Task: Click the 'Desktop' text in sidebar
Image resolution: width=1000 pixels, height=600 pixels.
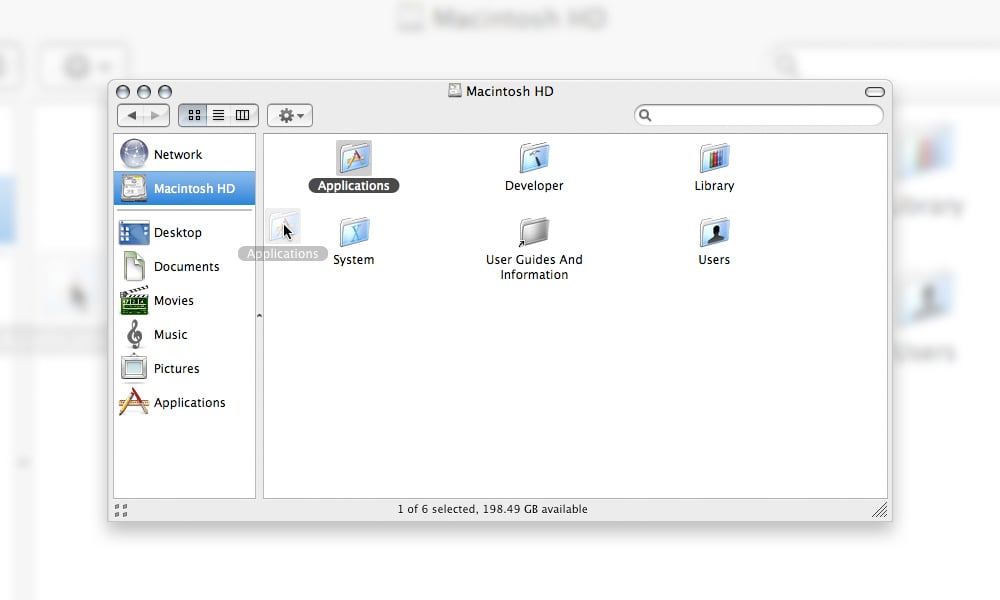Action: (x=178, y=233)
